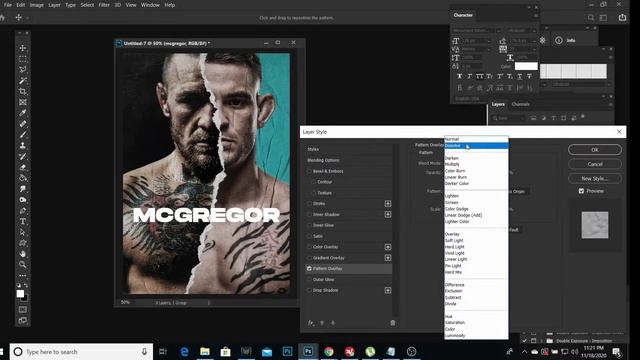640x360 pixels.
Task: Open the Window menu
Action: (150, 5)
